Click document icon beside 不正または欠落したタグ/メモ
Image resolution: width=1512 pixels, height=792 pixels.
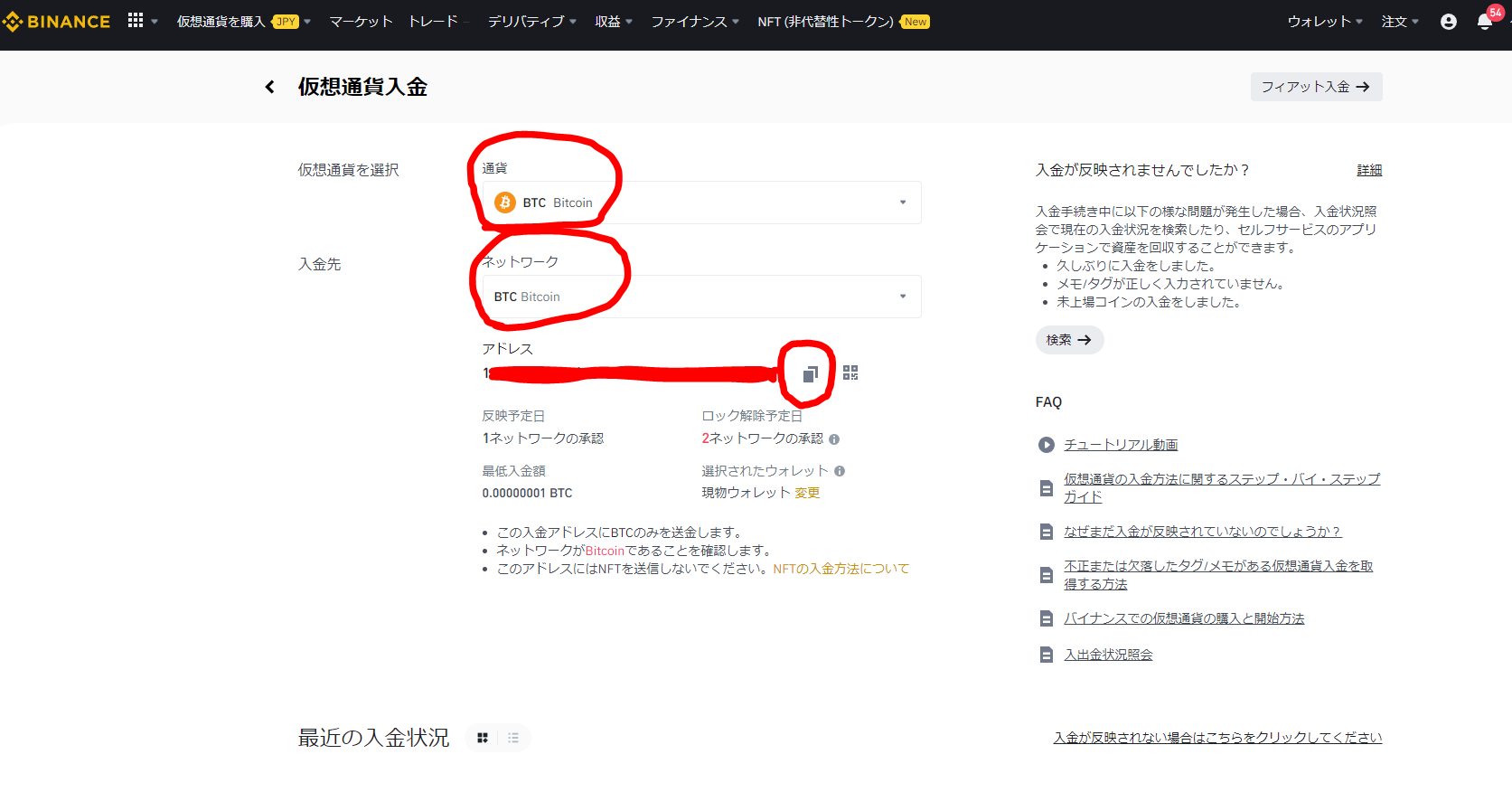pyautogui.click(x=1047, y=575)
